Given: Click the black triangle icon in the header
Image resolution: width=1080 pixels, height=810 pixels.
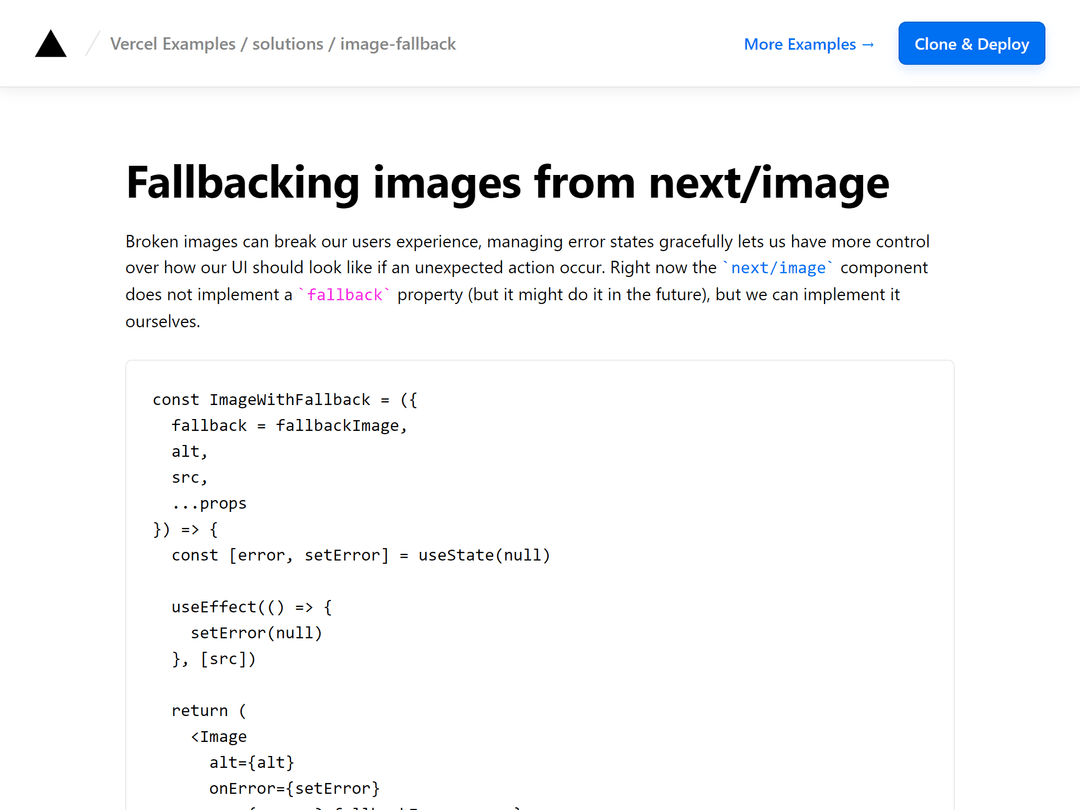Looking at the screenshot, I should (50, 43).
